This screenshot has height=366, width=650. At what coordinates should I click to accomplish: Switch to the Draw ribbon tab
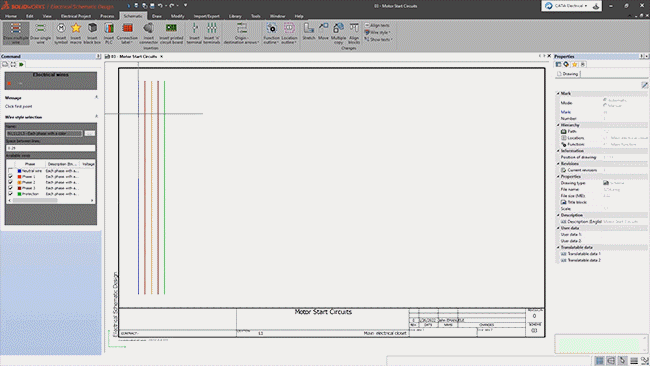point(157,16)
